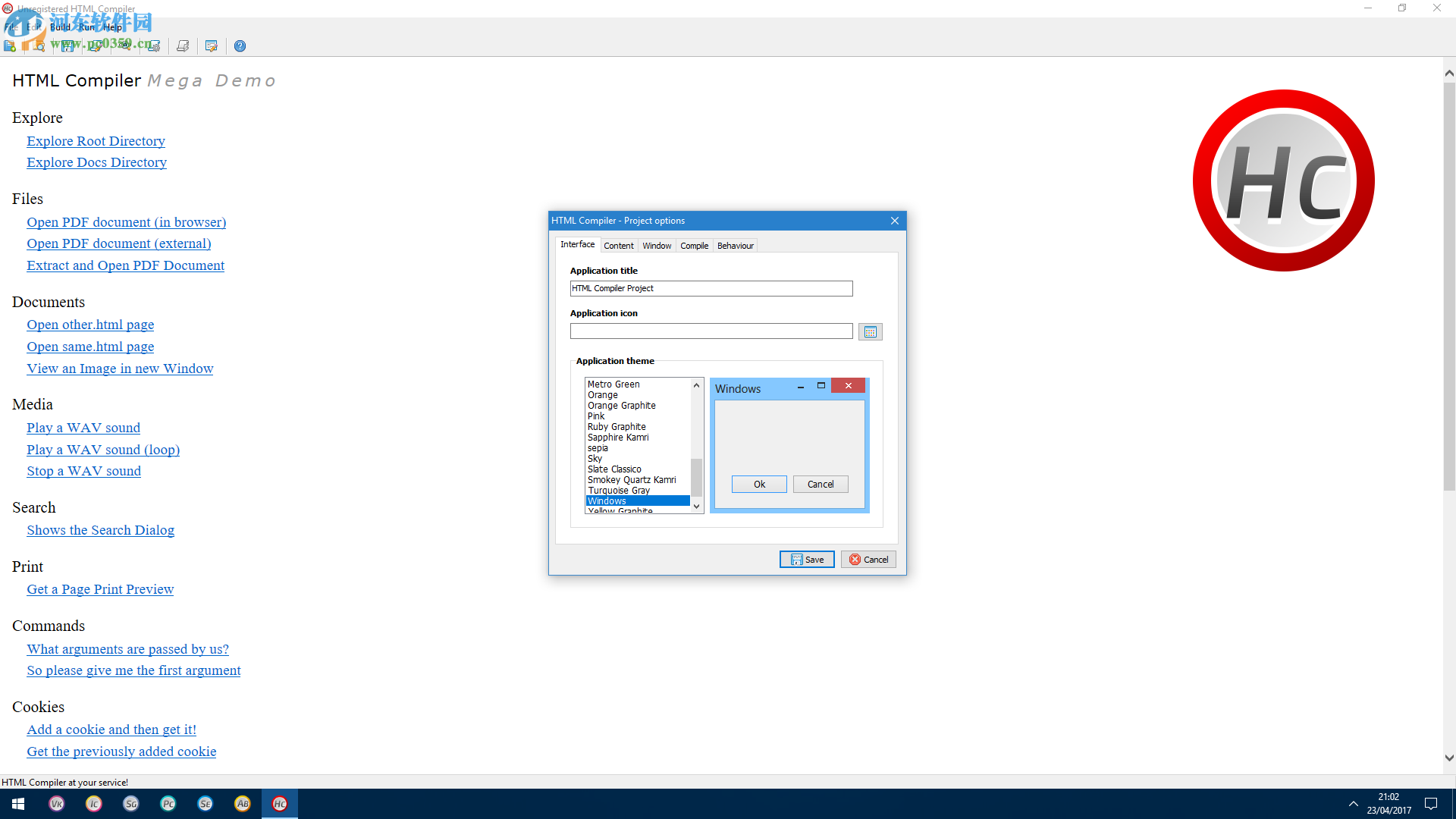Select Slate Classico from theme list

(613, 469)
